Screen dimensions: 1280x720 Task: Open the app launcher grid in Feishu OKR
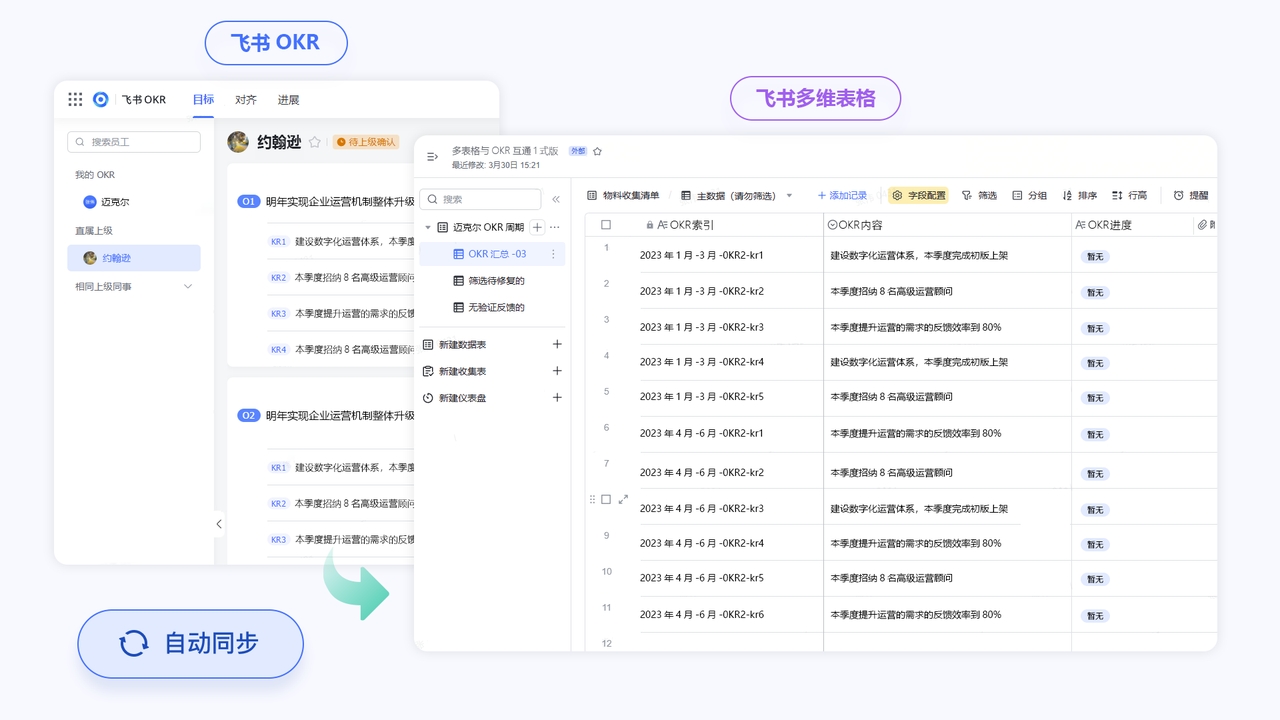pyautogui.click(x=75, y=99)
